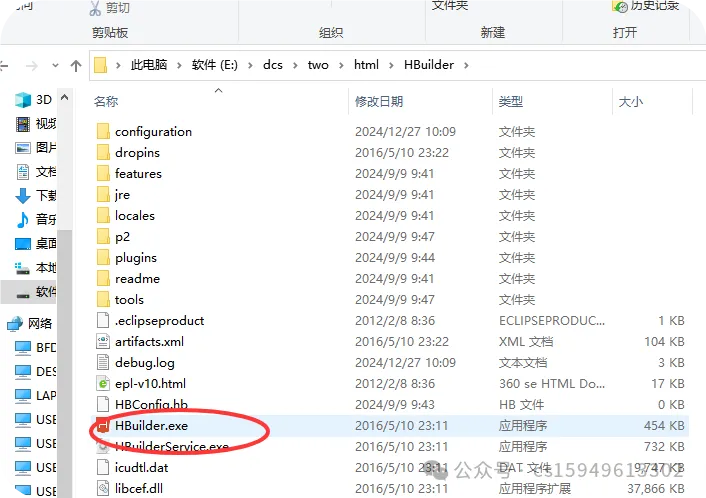This screenshot has width=706, height=498.
Task: Select the tools folder icon
Action: tap(103, 299)
